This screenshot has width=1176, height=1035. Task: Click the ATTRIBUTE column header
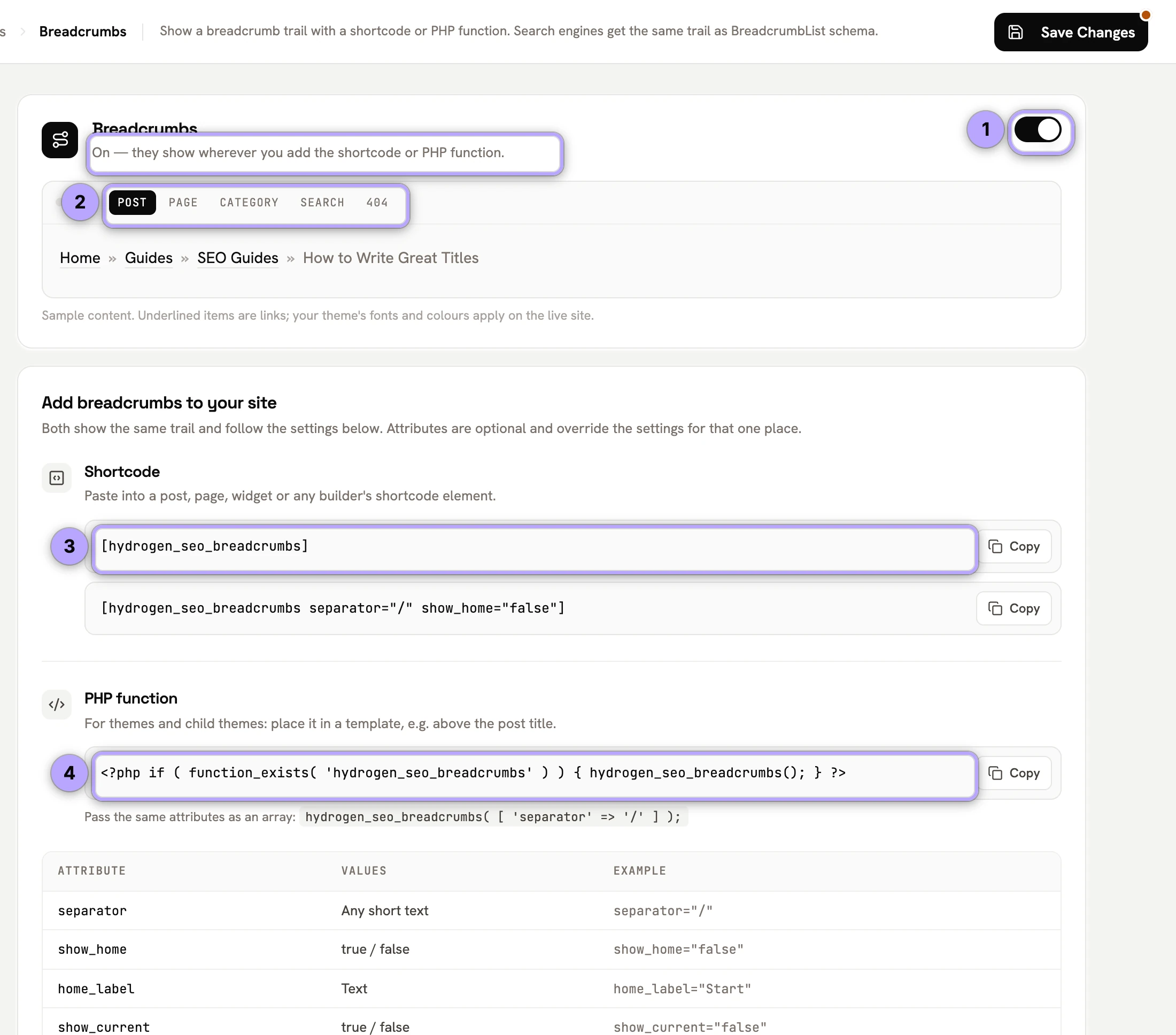point(92,871)
